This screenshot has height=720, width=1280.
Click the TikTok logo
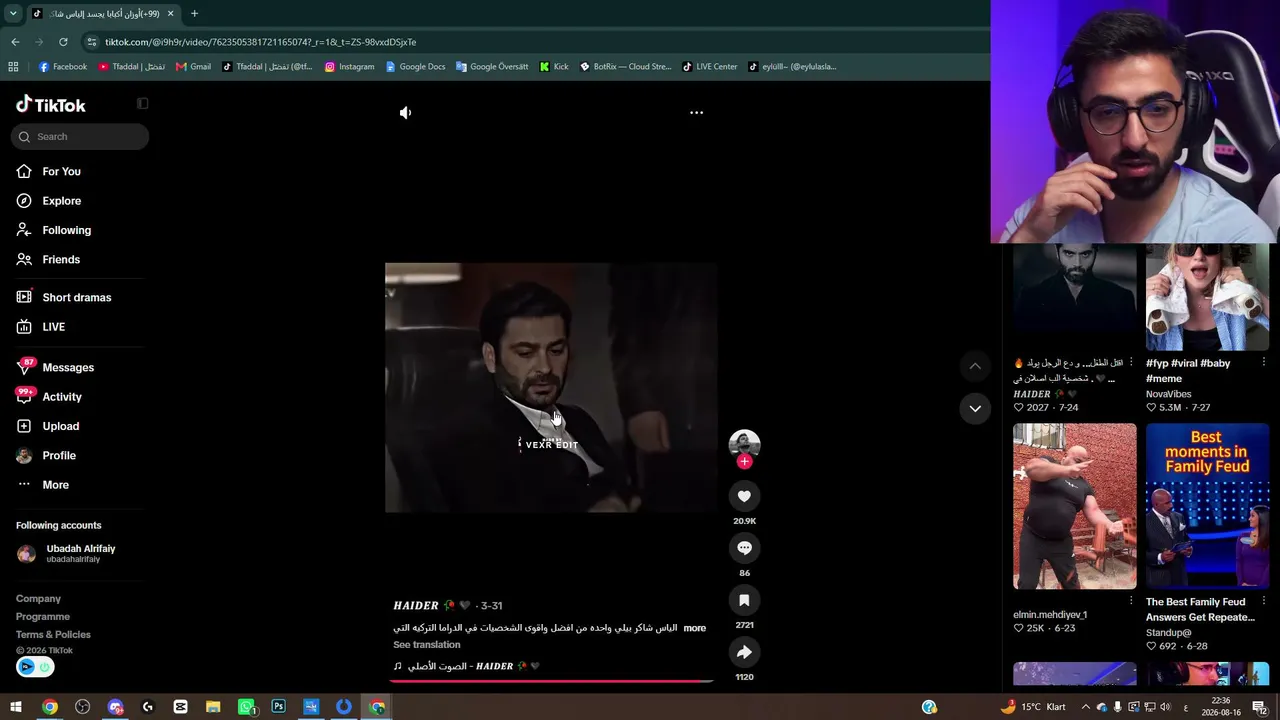pos(51,105)
